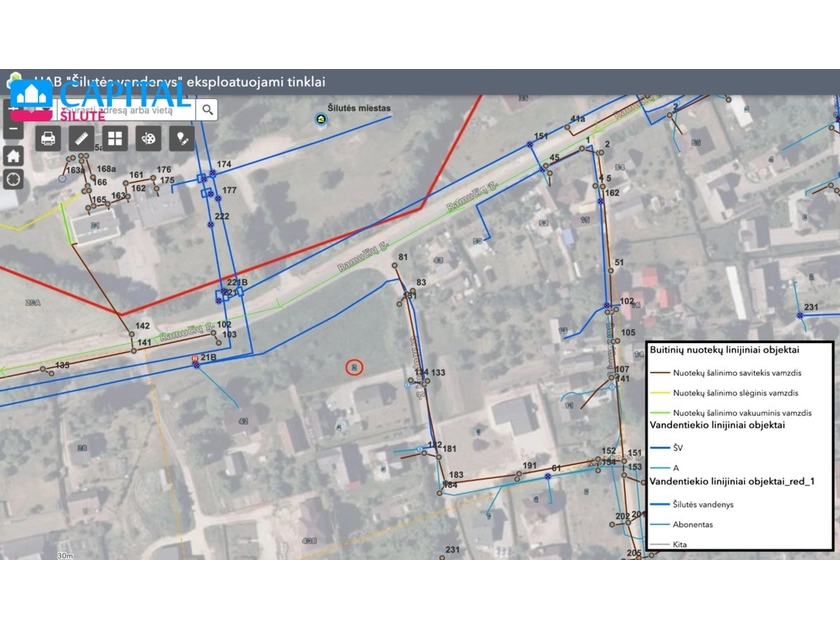Viewport: 840px width, 630px height.
Task: Zoom out the map with minus button
Action: [13, 129]
